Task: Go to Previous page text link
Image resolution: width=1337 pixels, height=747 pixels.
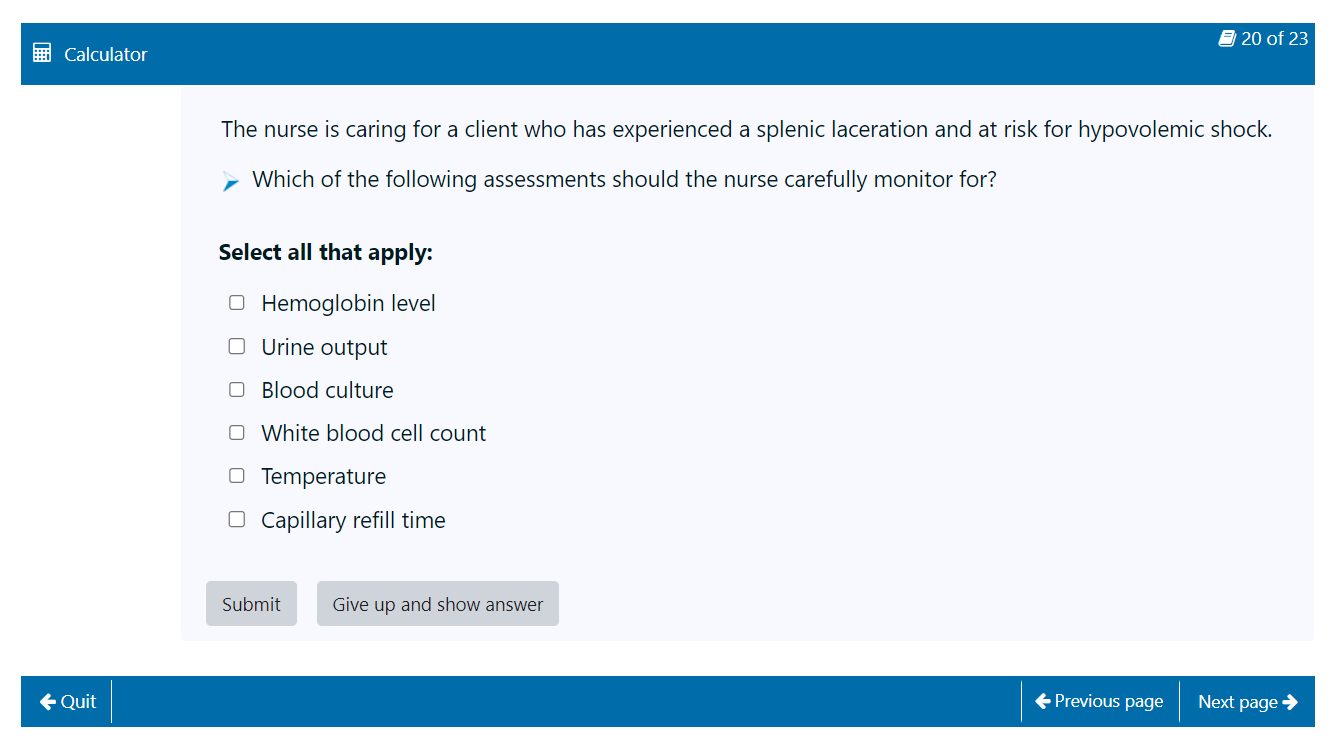Action: [1108, 702]
